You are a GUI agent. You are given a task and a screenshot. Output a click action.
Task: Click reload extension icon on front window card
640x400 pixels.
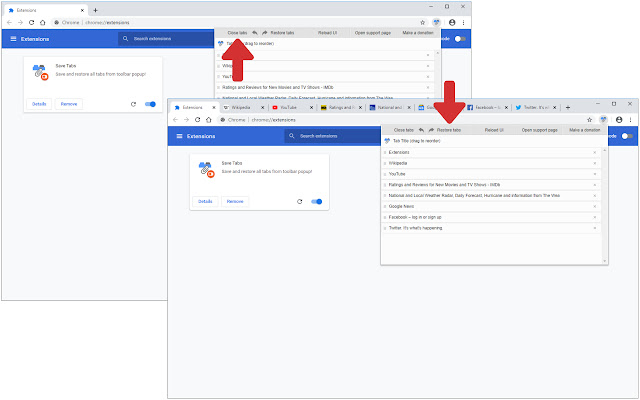tap(300, 201)
